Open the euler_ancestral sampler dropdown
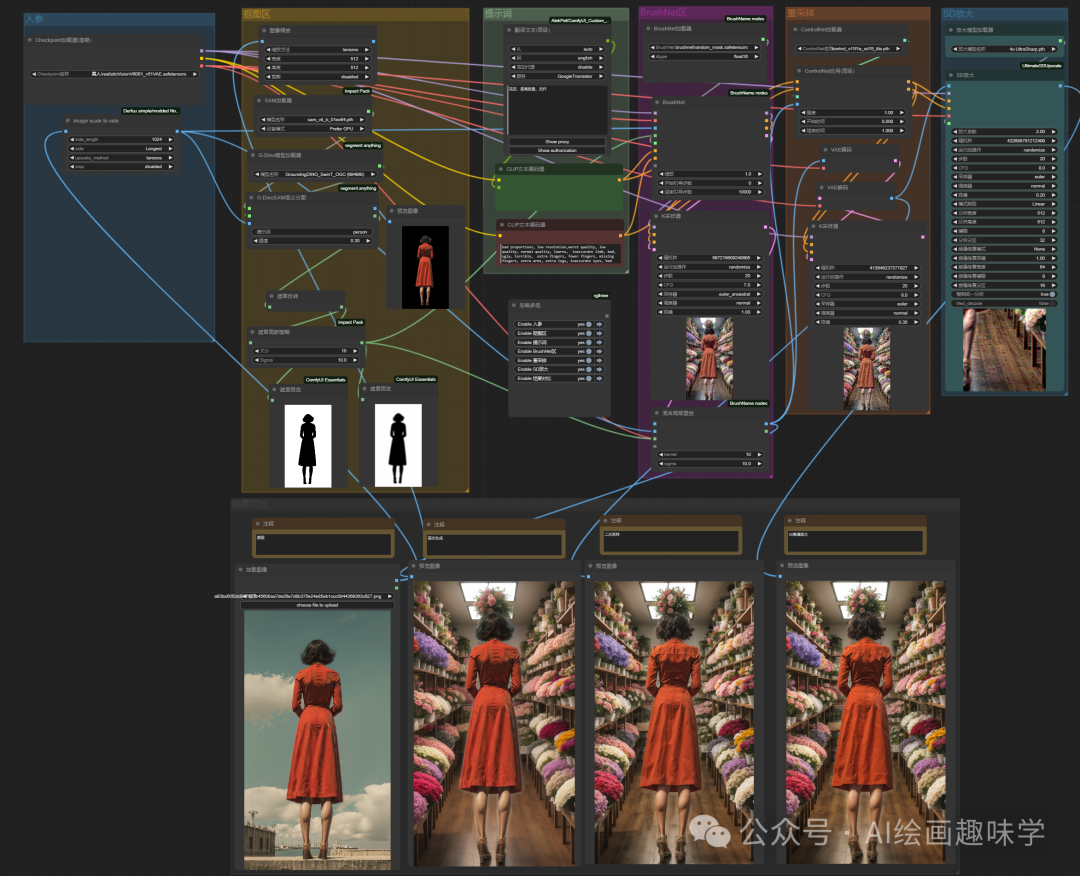The height and width of the screenshot is (876, 1080). point(710,294)
